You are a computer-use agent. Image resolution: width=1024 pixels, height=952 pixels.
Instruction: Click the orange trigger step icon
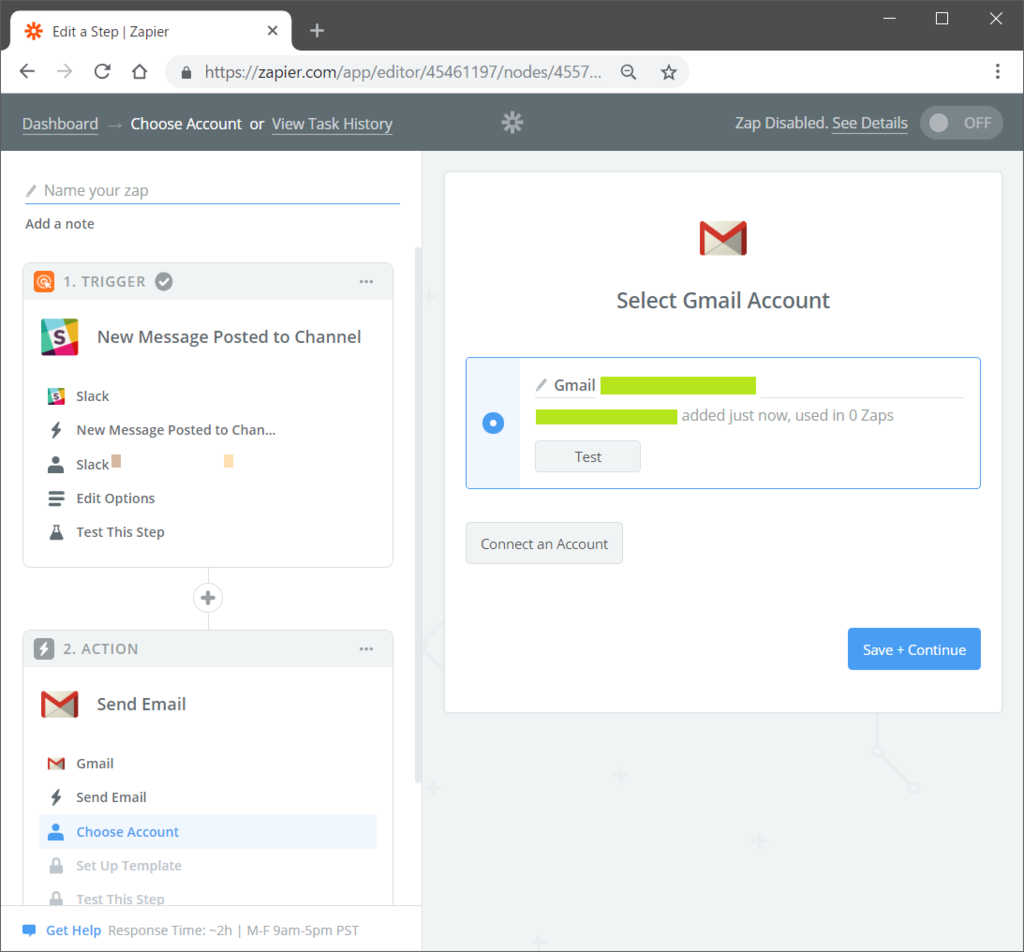click(44, 281)
